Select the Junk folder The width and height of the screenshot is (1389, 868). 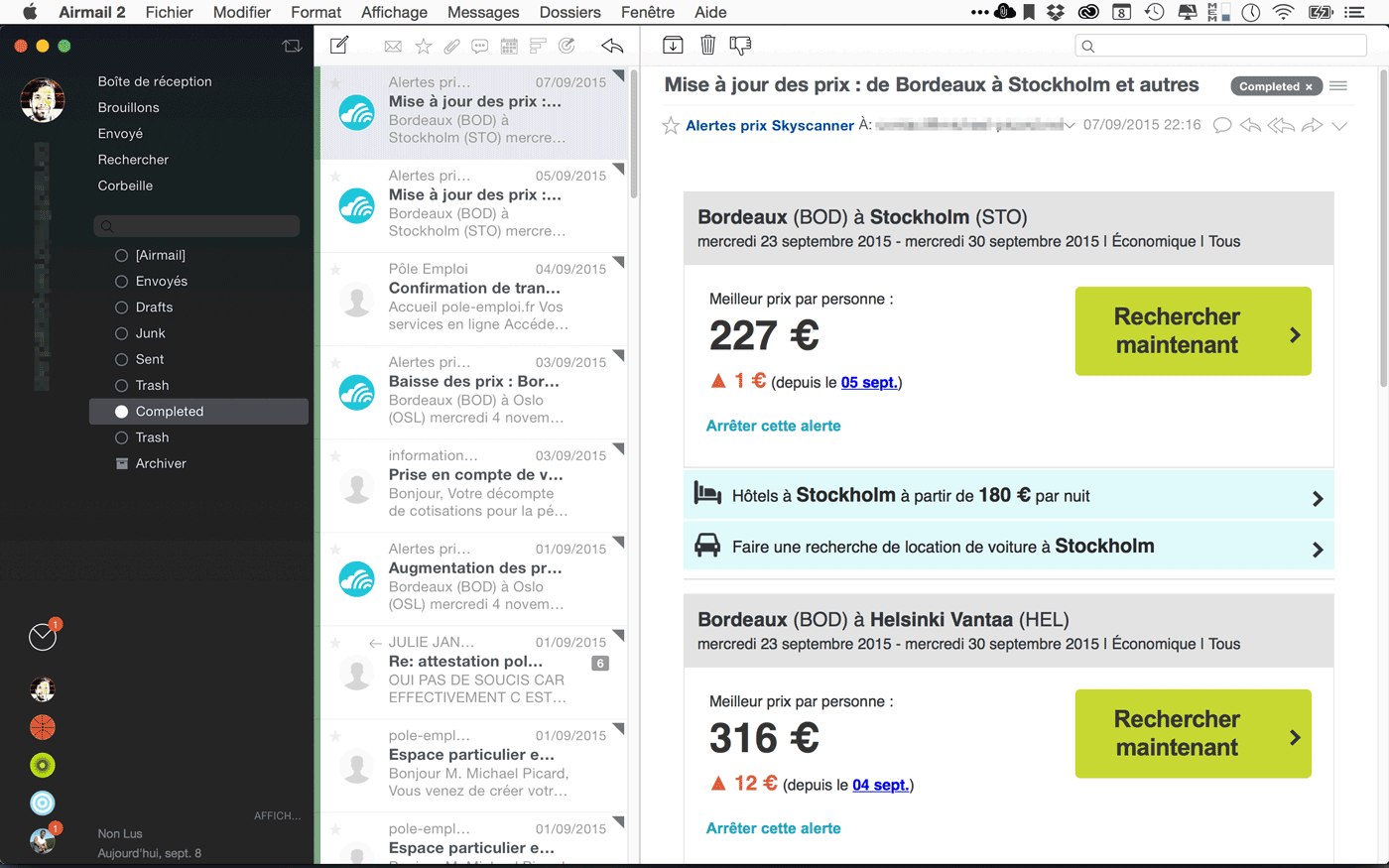[150, 333]
